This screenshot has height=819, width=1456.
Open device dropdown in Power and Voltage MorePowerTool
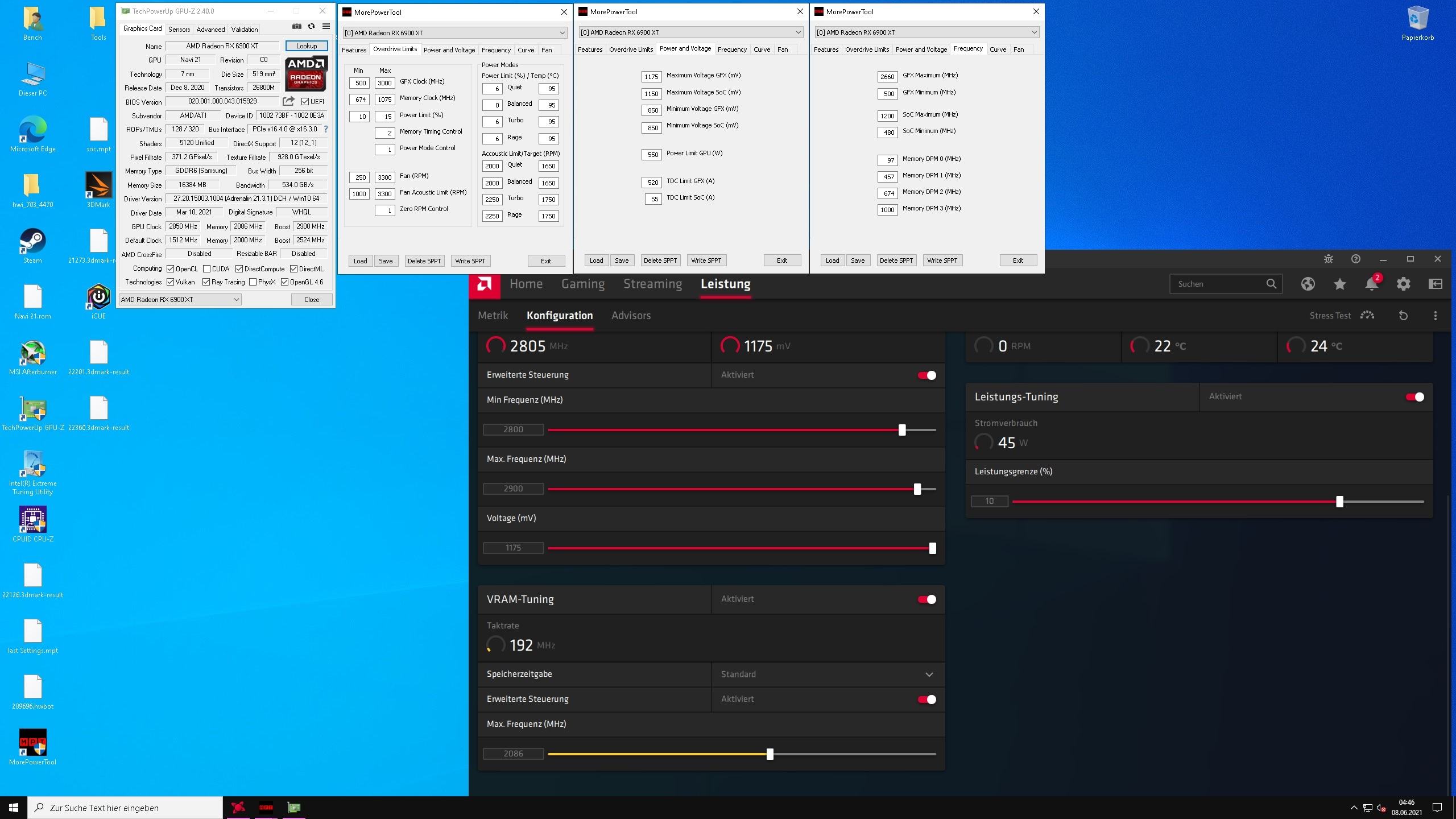(691, 32)
